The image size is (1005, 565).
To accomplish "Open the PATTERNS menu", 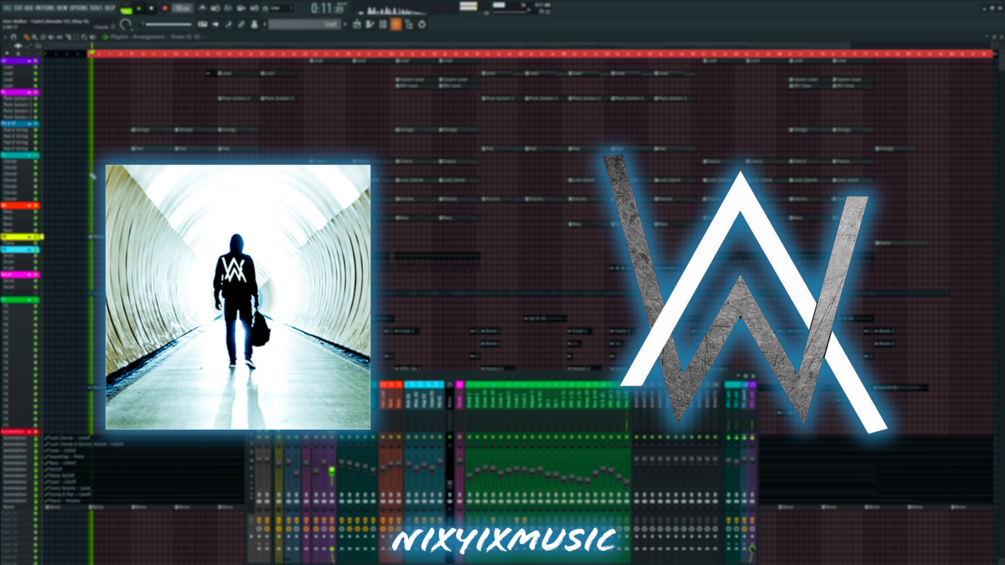I will tap(45, 8).
